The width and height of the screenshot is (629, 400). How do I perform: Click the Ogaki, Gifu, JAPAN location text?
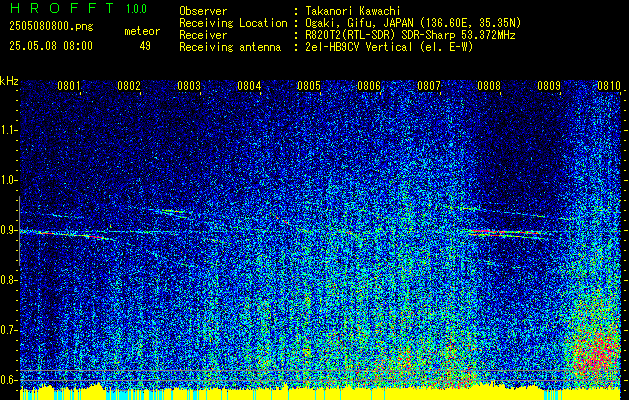(413, 23)
